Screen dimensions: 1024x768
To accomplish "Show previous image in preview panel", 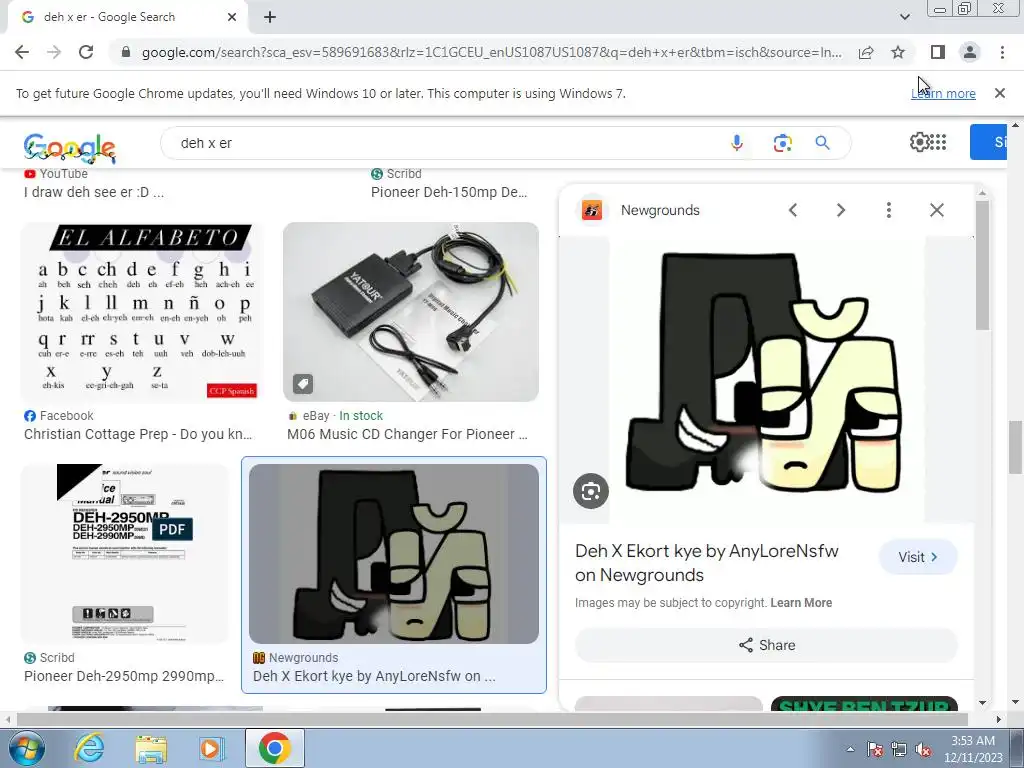I will click(x=793, y=210).
